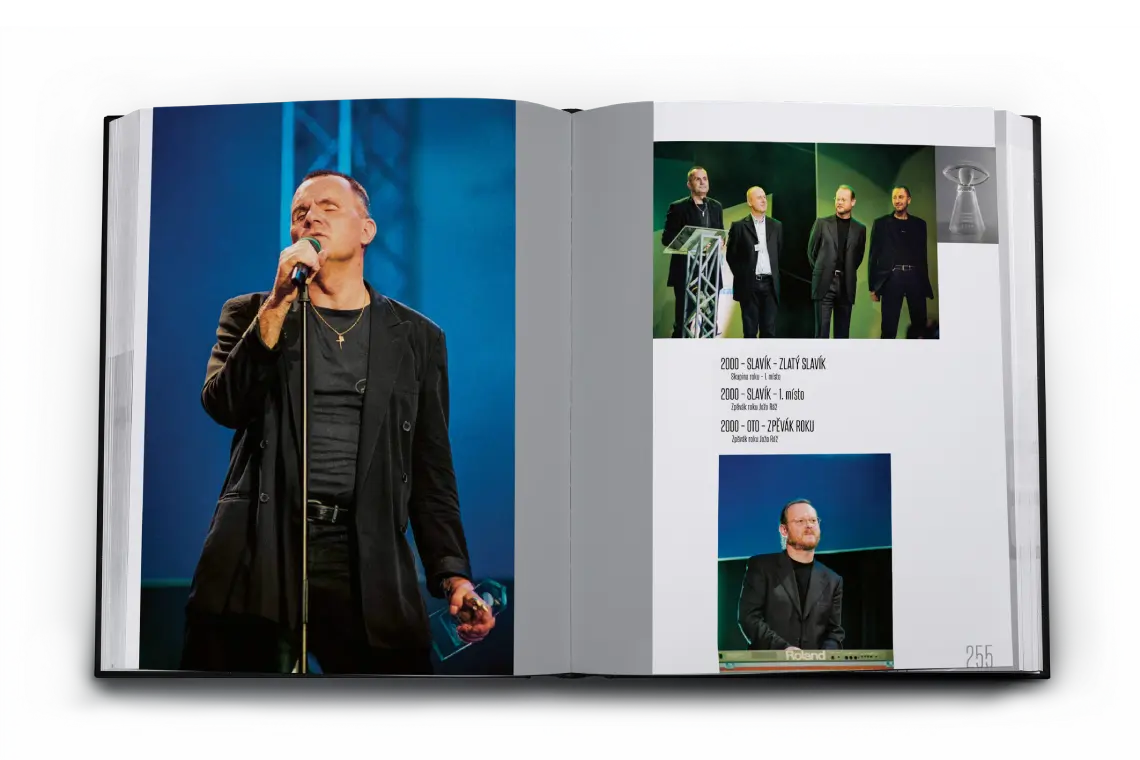This screenshot has width=1140, height=760.
Task: Click the heading "2000 - OTO - ZPĚVÁK ROKU"
Action: [x=766, y=426]
